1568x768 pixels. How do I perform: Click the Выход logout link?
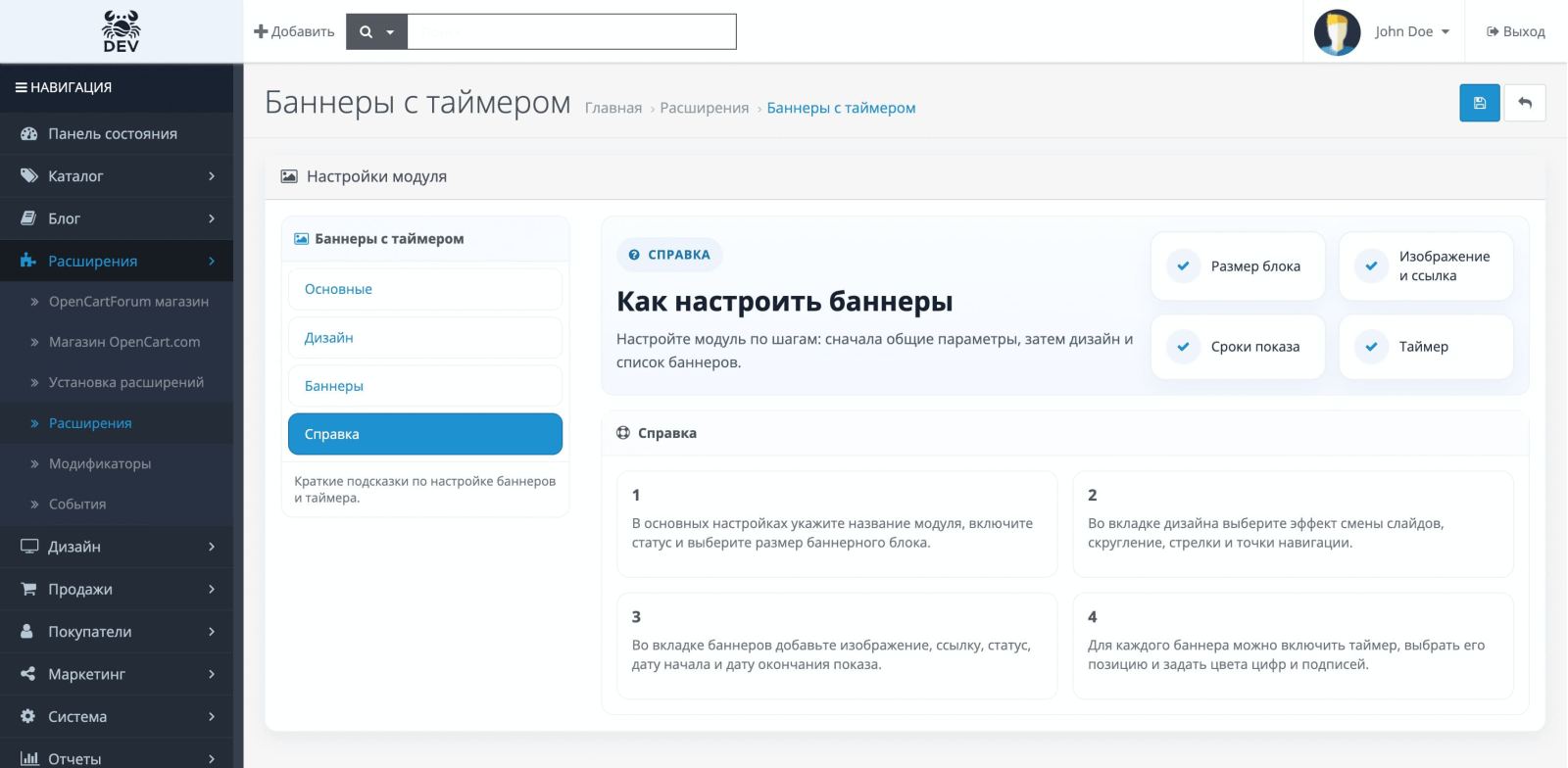1516,31
